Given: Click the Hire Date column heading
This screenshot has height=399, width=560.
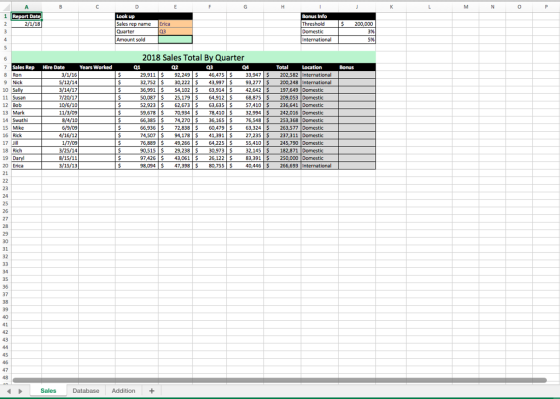Looking at the screenshot, I should (60, 67).
